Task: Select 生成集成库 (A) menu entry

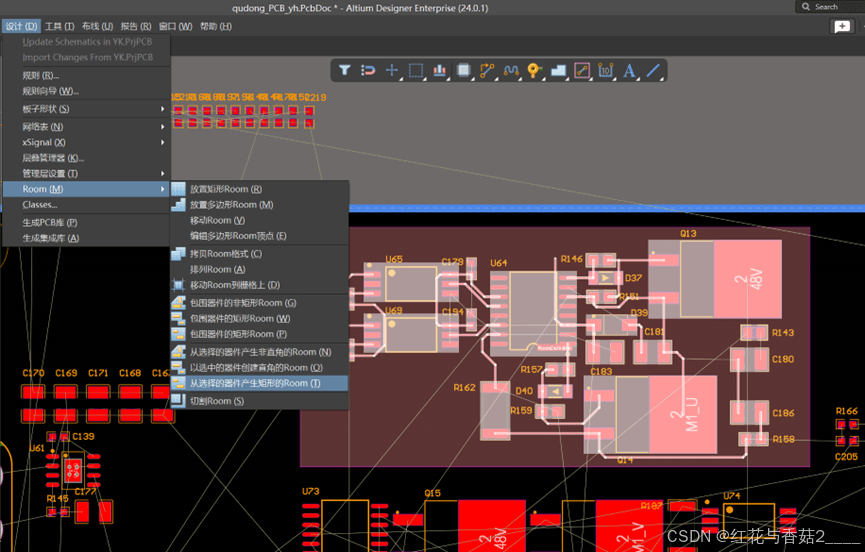Action: [87, 238]
